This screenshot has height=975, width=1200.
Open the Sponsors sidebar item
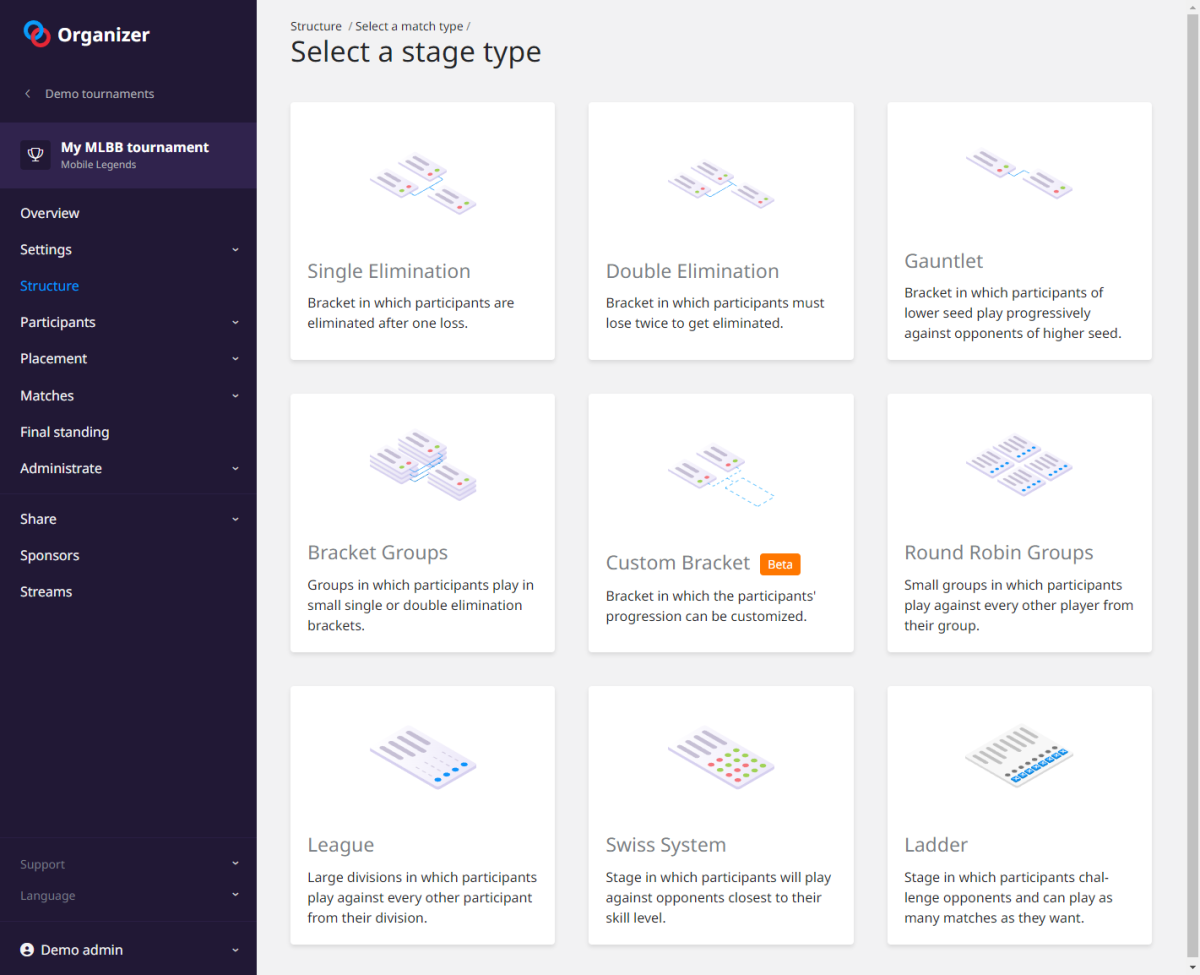(x=50, y=555)
